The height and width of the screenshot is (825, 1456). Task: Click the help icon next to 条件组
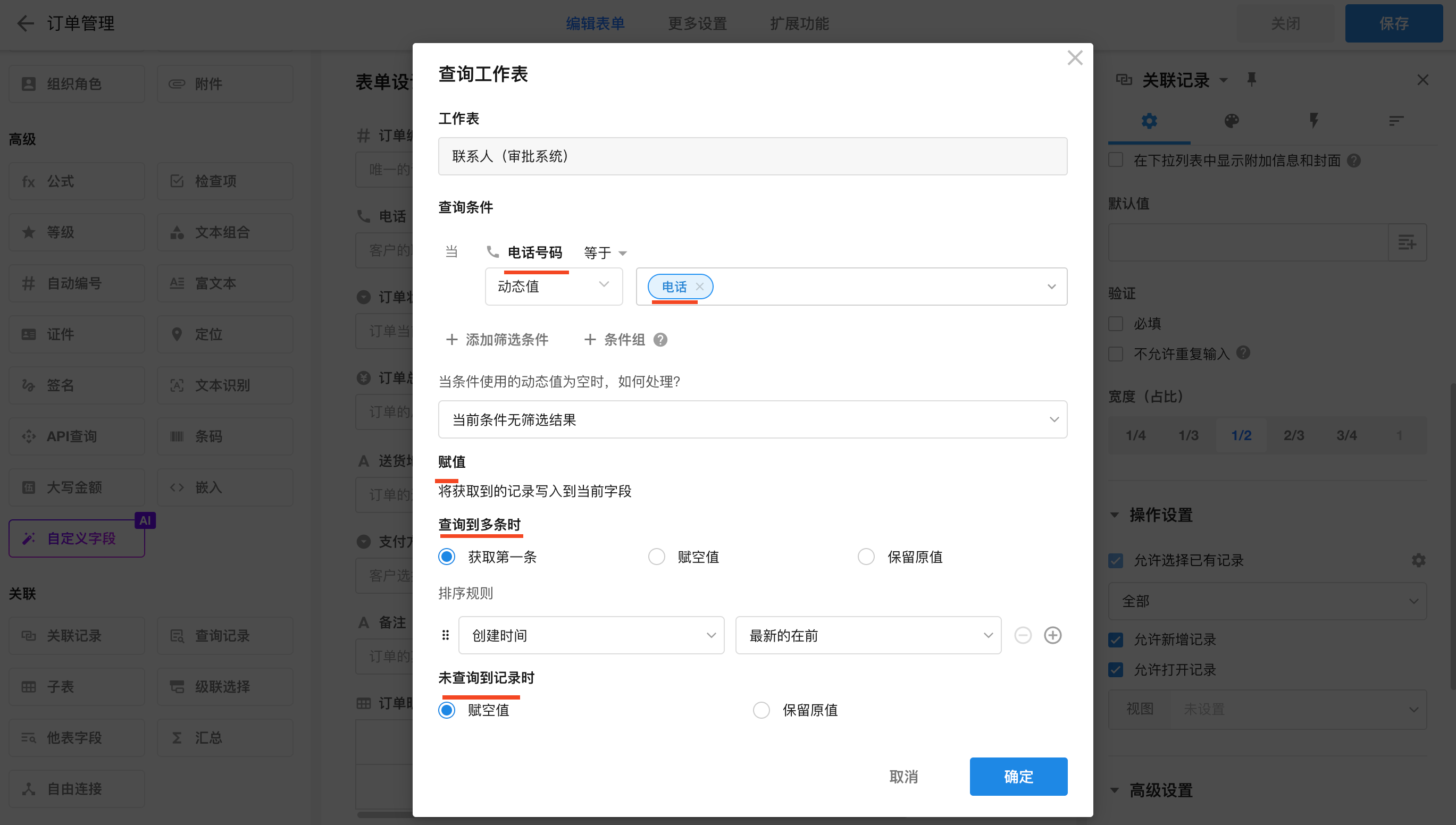660,340
